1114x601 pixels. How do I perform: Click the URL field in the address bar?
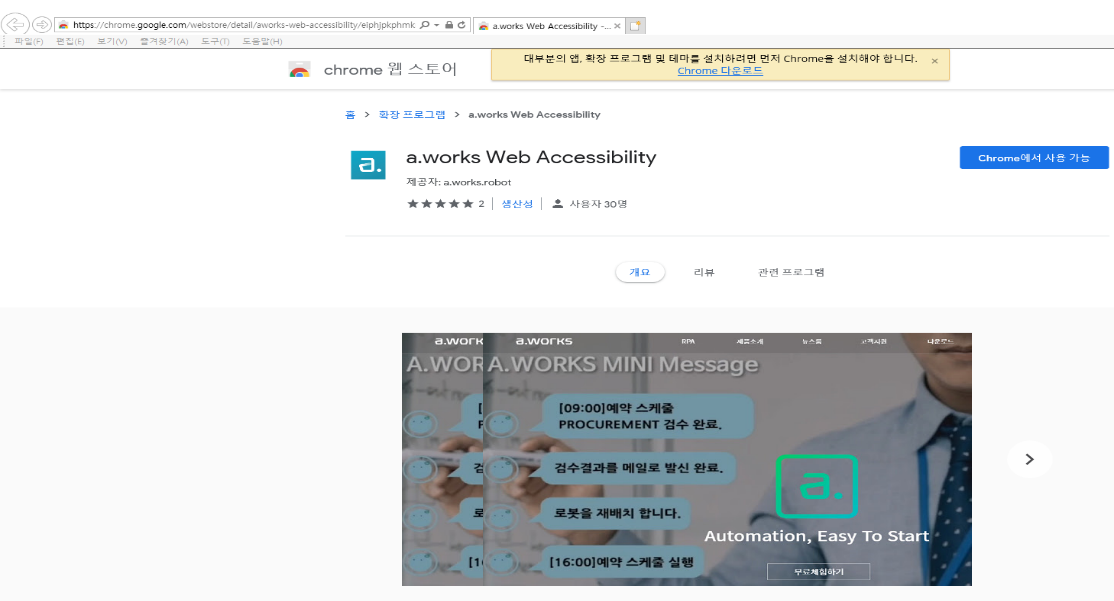pos(244,25)
